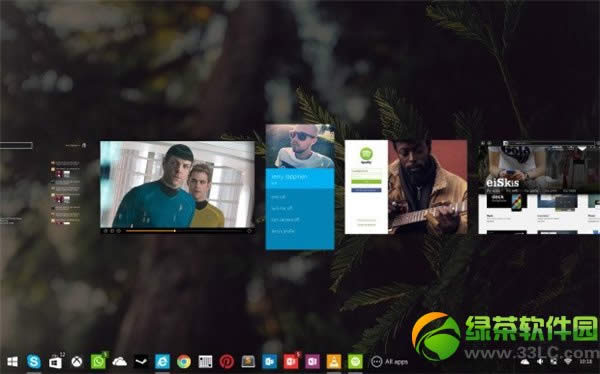Click the video player's first playback control
Image resolution: width=600 pixels, height=374 pixels.
(106, 231)
